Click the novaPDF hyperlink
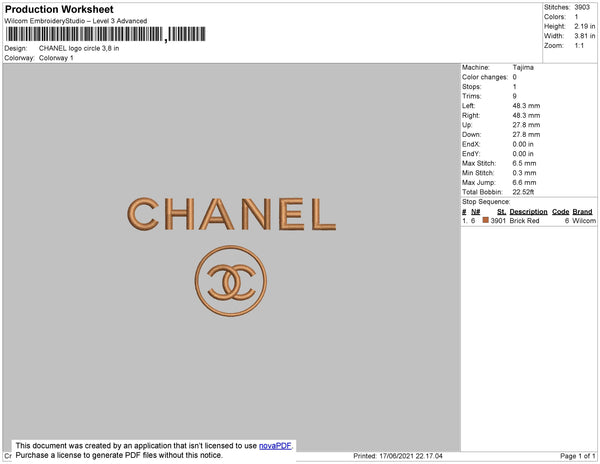The height and width of the screenshot is (464, 600). click(275, 446)
